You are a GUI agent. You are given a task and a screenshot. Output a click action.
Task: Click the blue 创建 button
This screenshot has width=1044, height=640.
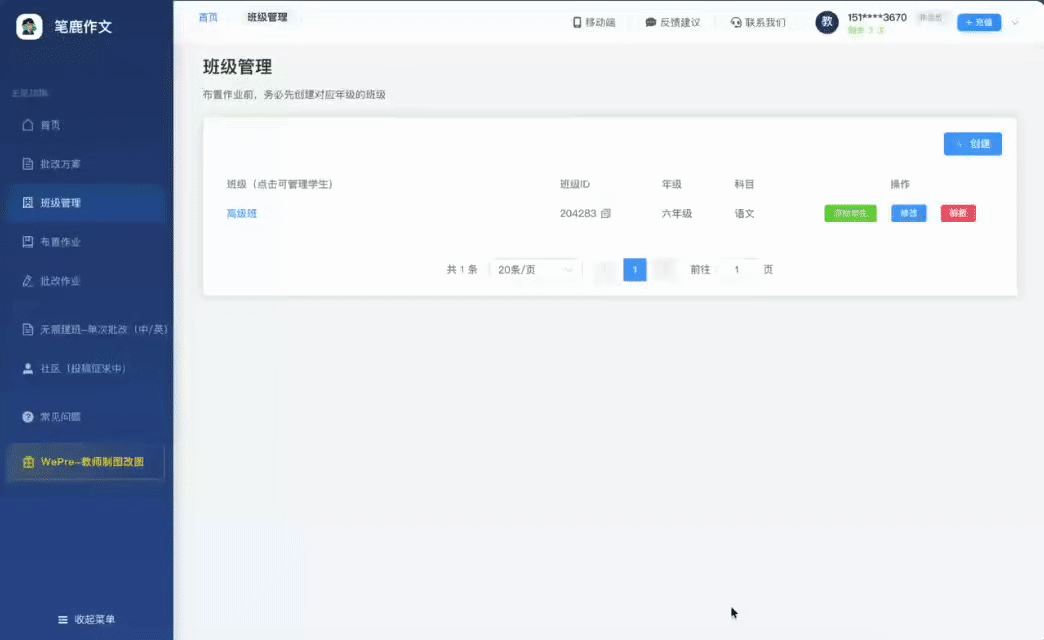972,144
